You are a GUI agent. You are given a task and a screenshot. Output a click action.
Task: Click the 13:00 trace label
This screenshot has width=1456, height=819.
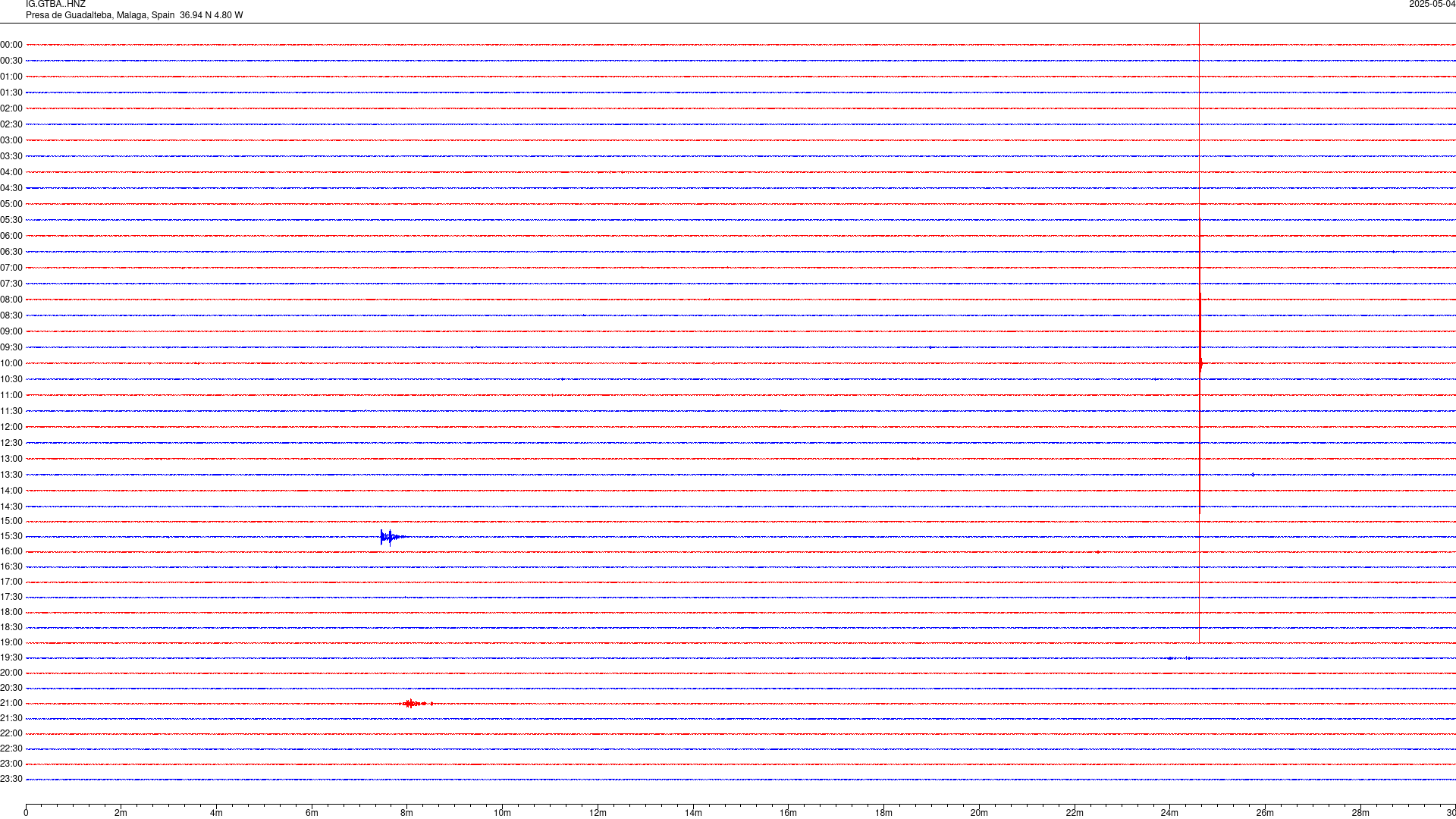tap(11, 459)
